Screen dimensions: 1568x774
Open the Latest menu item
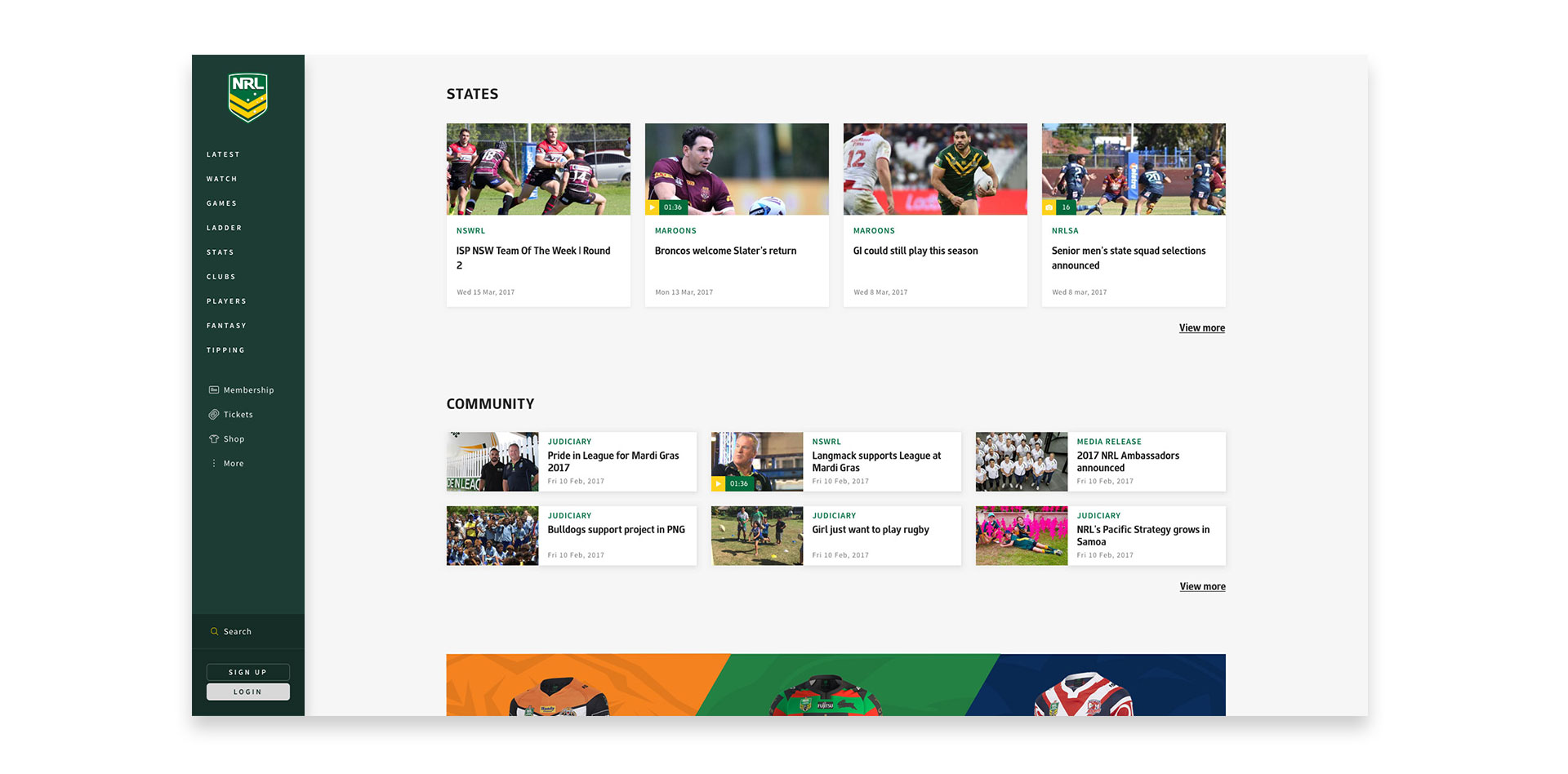point(223,154)
